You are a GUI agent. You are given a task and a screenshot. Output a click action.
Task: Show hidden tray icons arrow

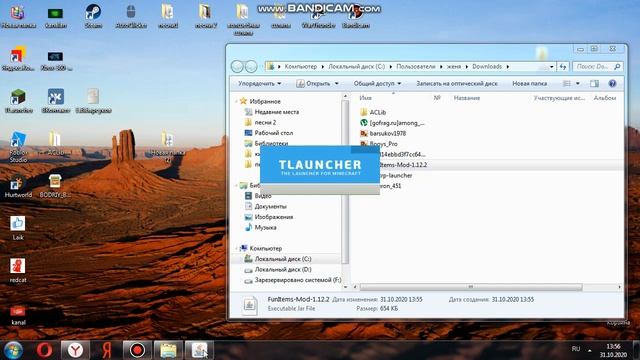coord(589,350)
